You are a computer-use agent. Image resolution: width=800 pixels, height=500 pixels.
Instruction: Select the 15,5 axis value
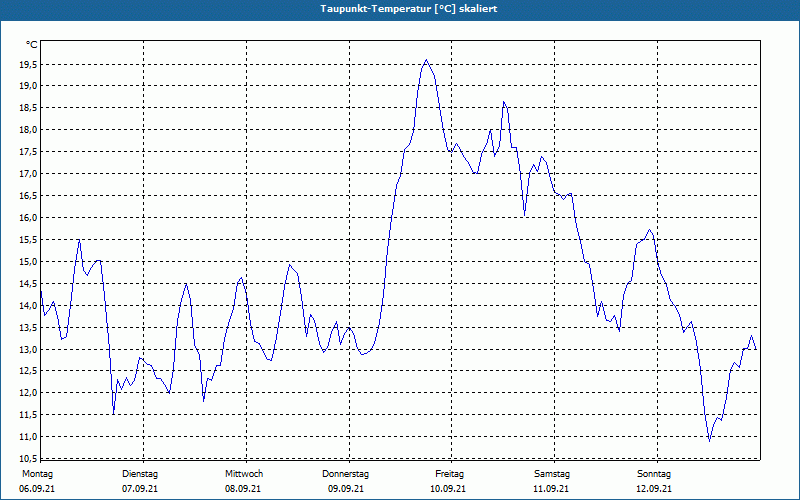[x=29, y=239]
